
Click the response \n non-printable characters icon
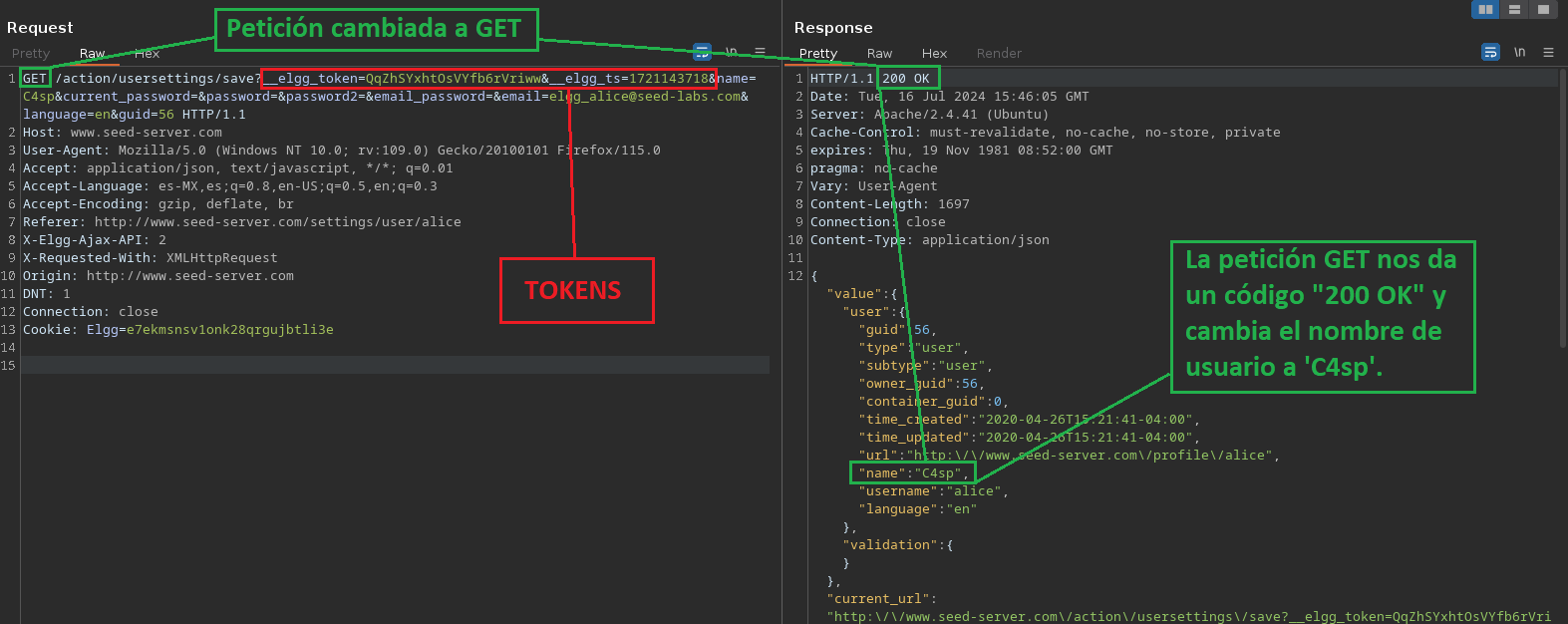tap(1519, 53)
